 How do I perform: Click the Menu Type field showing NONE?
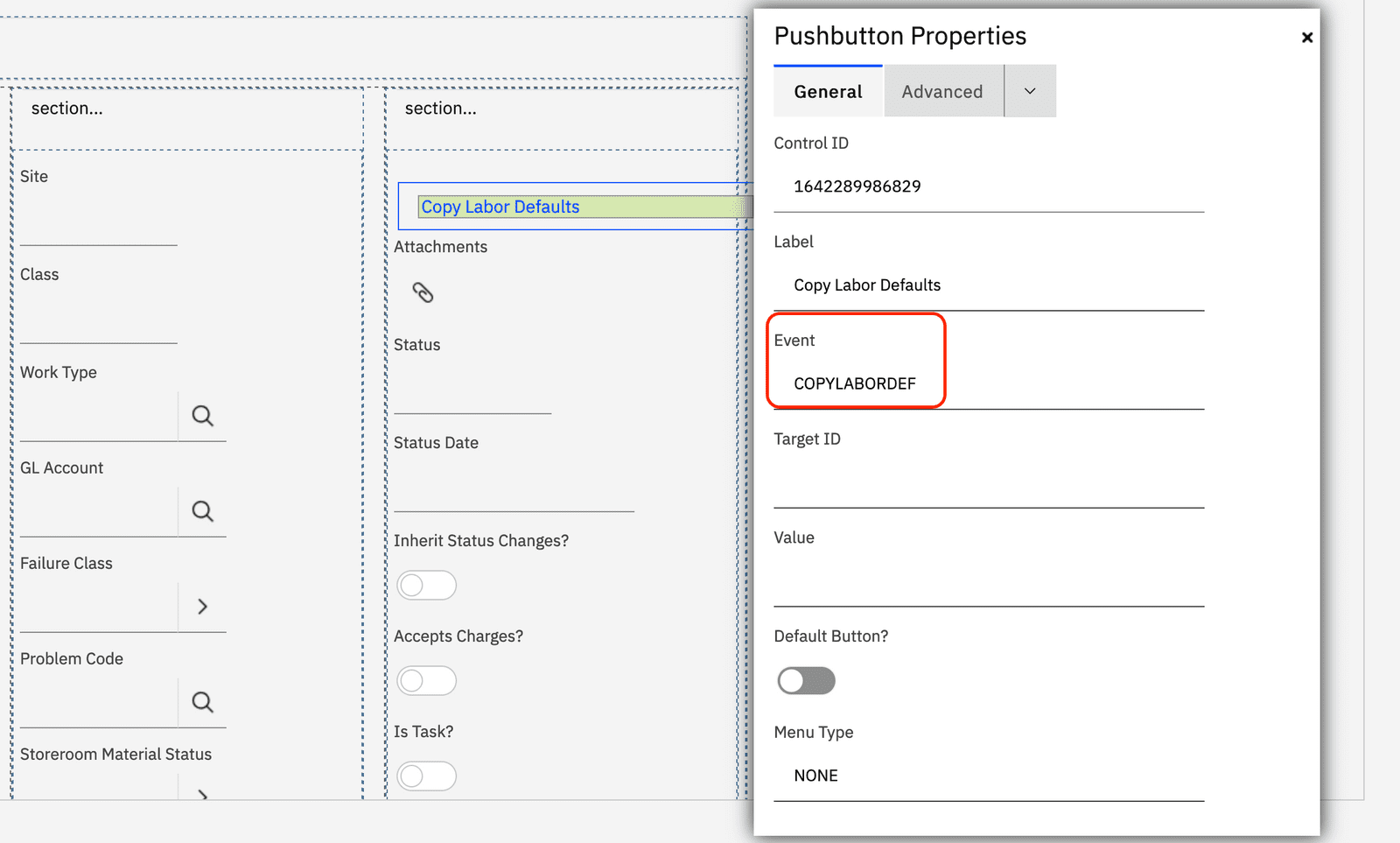[989, 776]
